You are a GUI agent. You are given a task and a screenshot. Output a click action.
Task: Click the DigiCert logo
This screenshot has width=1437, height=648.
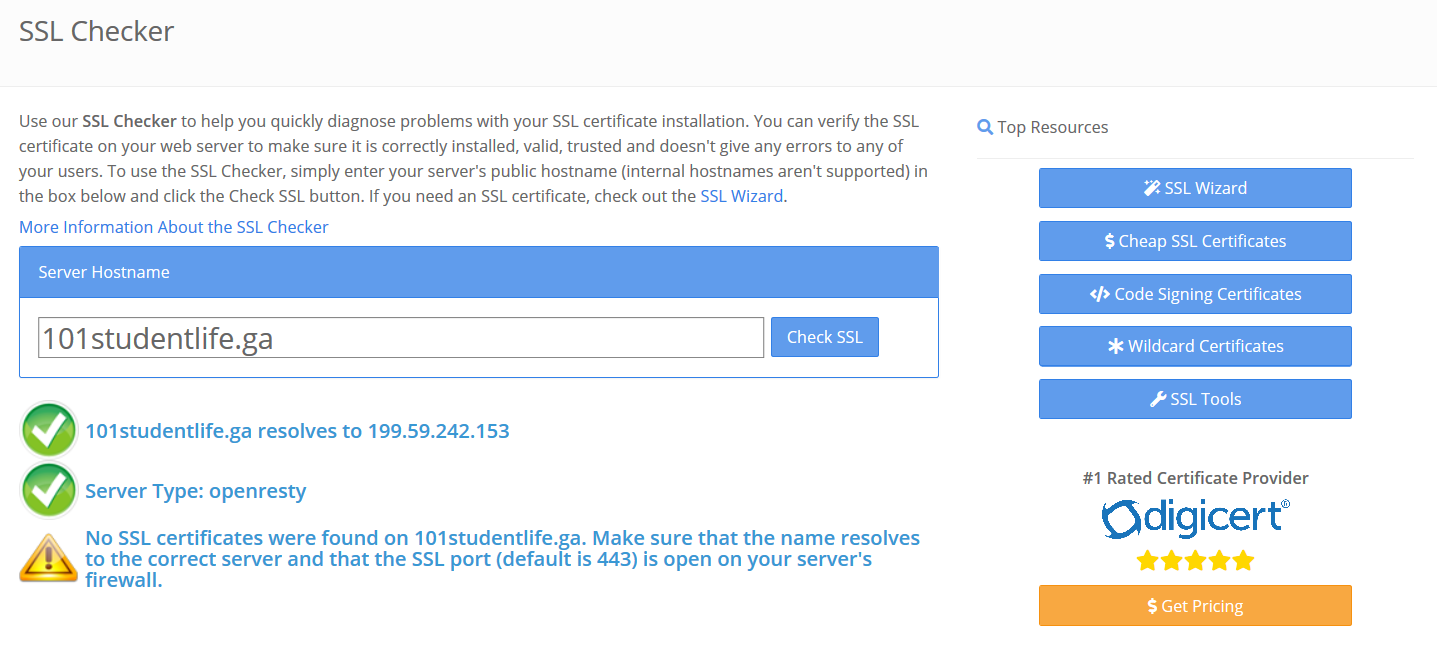tap(1195, 518)
